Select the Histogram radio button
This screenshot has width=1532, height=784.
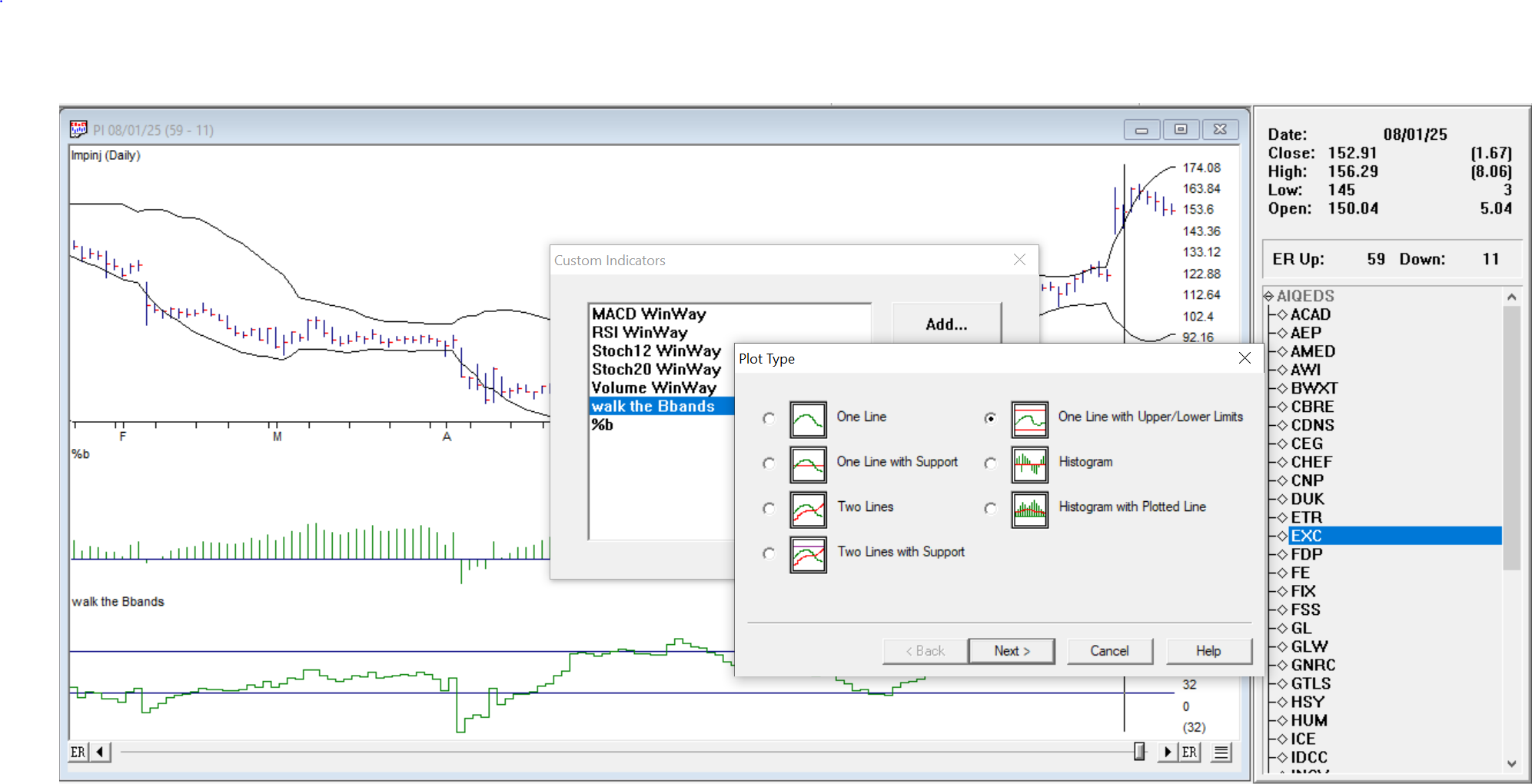point(990,463)
